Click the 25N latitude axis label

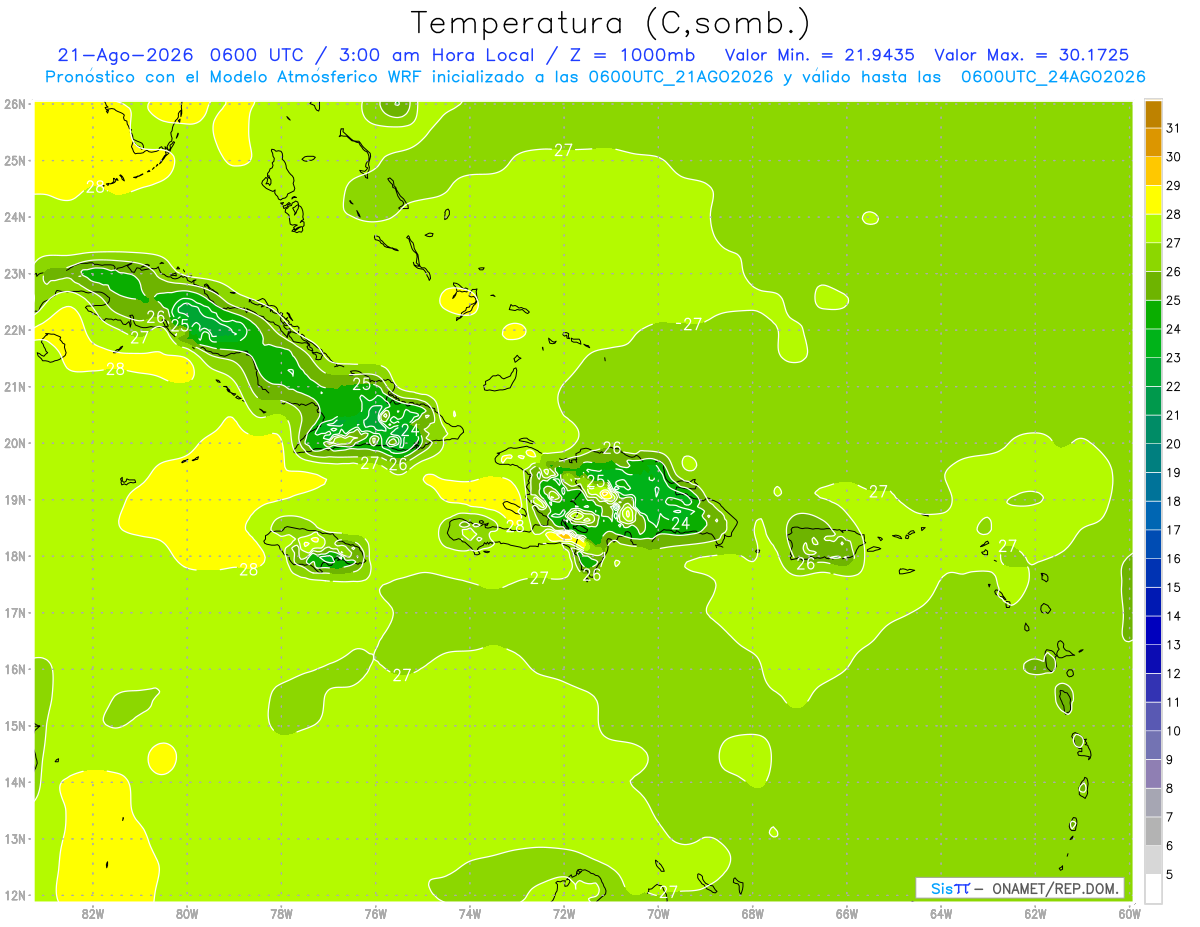click(14, 160)
